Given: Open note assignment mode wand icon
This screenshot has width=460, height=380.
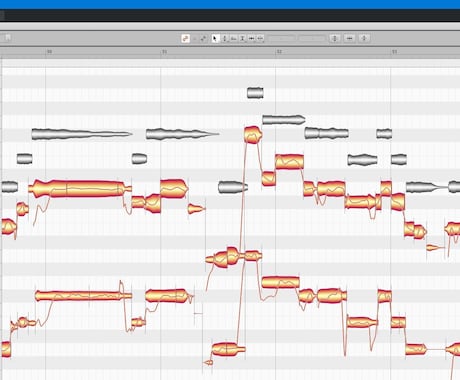Looking at the screenshot, I should click(203, 39).
